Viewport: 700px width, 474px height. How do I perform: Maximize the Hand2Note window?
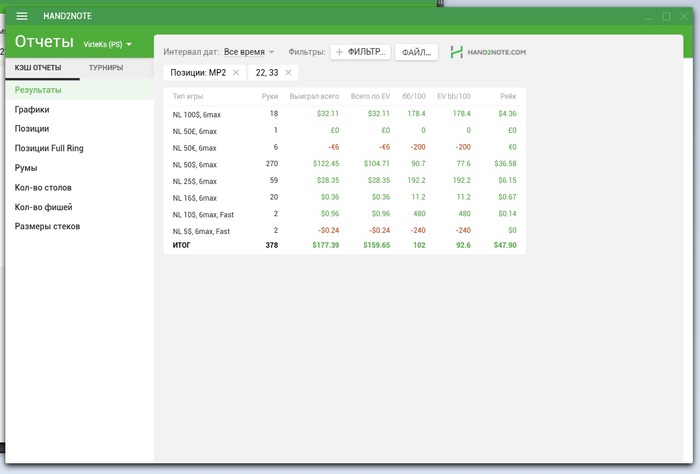pyautogui.click(x=666, y=17)
